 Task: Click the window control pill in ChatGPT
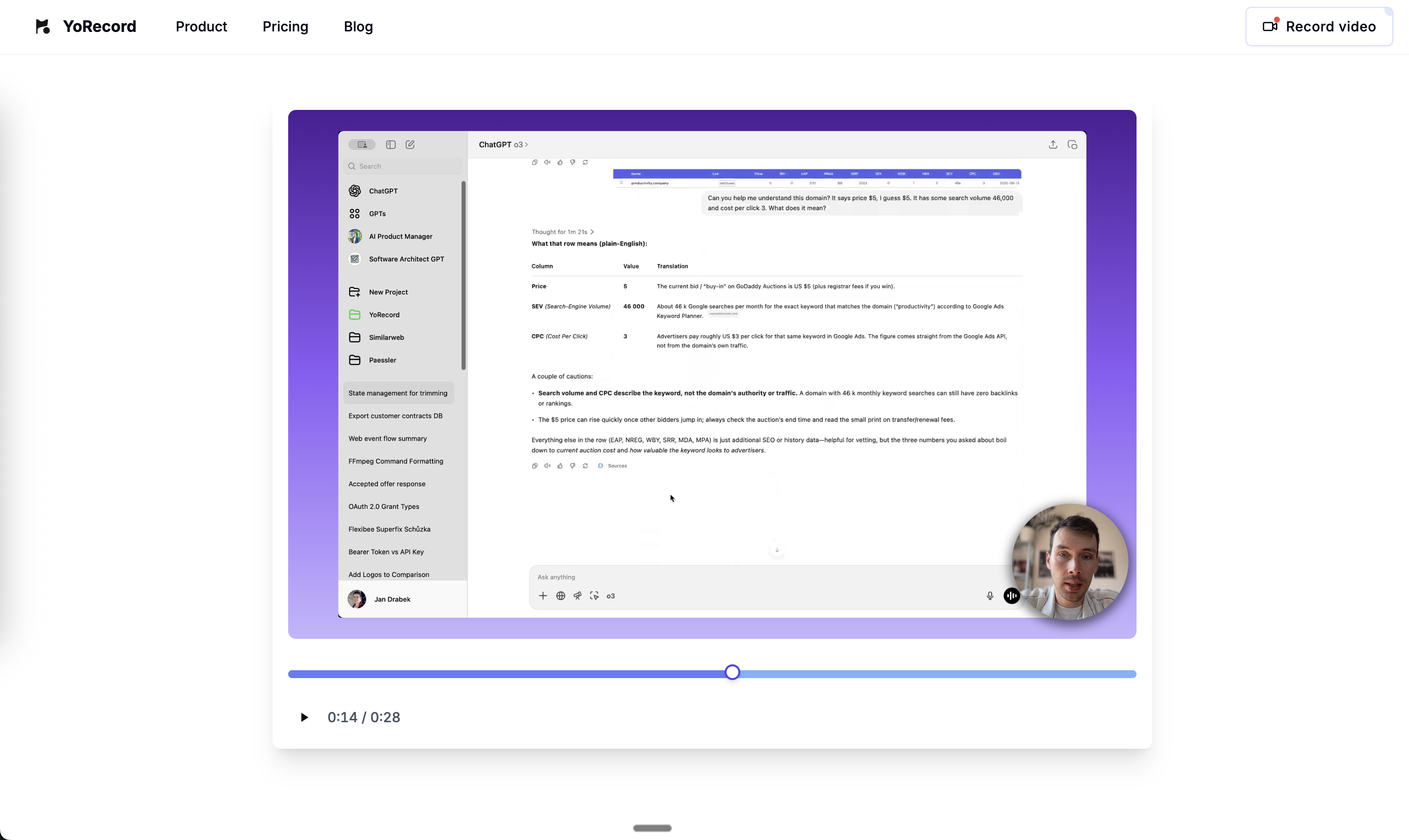(x=362, y=145)
